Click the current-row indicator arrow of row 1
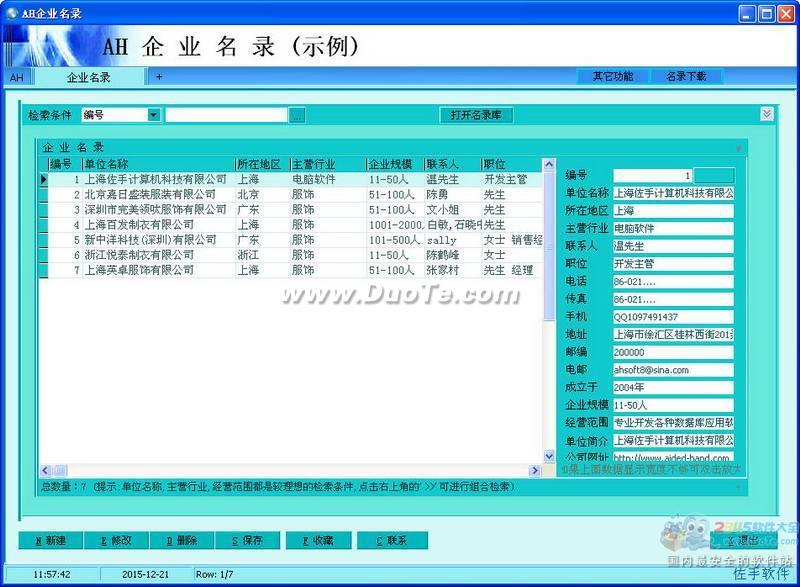The width and height of the screenshot is (800, 587). click(44, 180)
